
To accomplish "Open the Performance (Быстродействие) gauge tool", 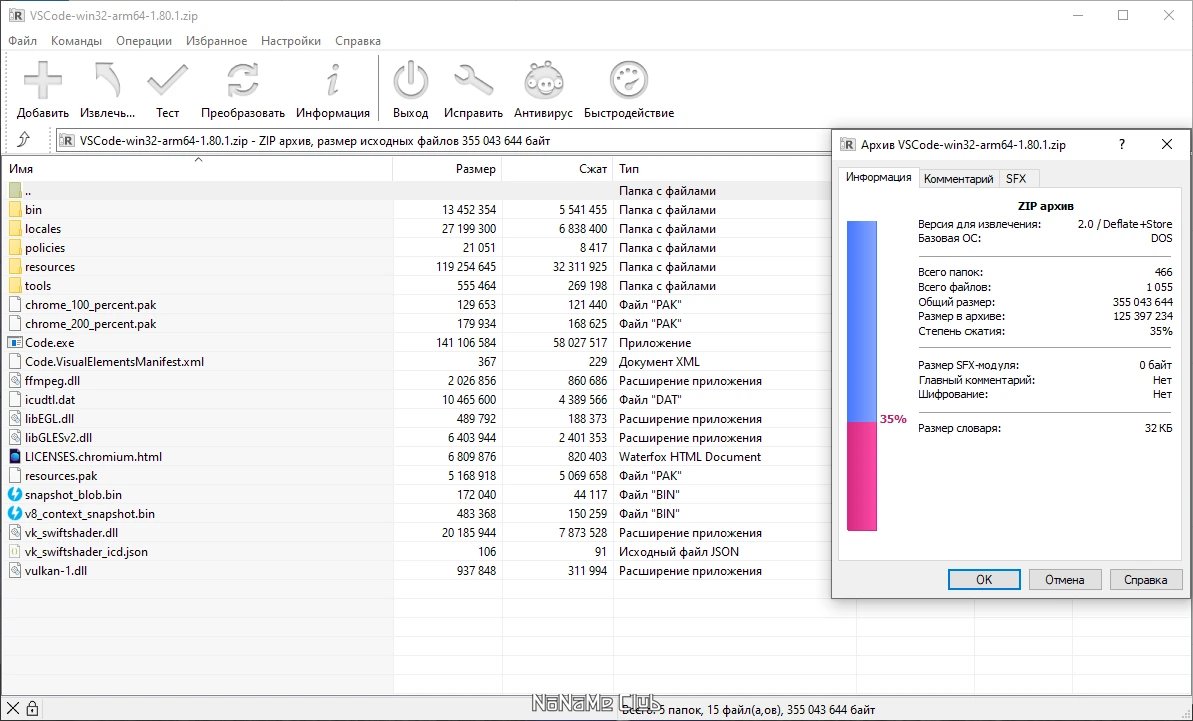I will [629, 81].
